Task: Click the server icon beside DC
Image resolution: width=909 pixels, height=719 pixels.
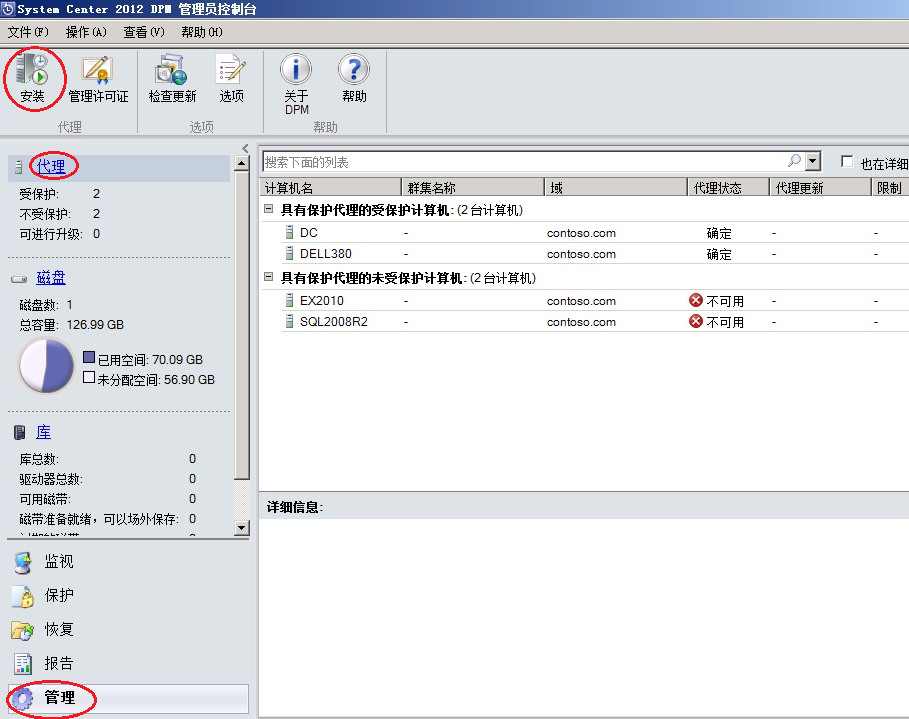Action: point(289,233)
